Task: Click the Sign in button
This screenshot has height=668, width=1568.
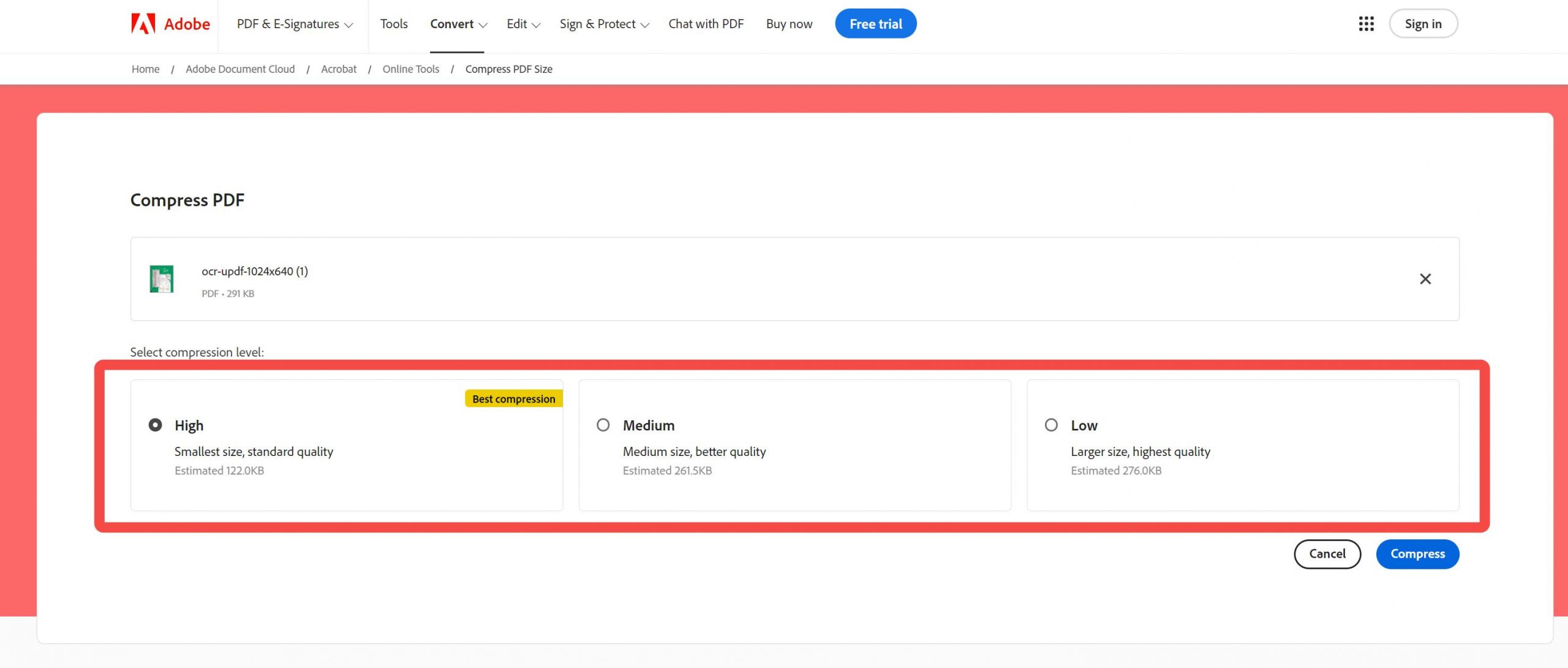Action: (x=1423, y=23)
